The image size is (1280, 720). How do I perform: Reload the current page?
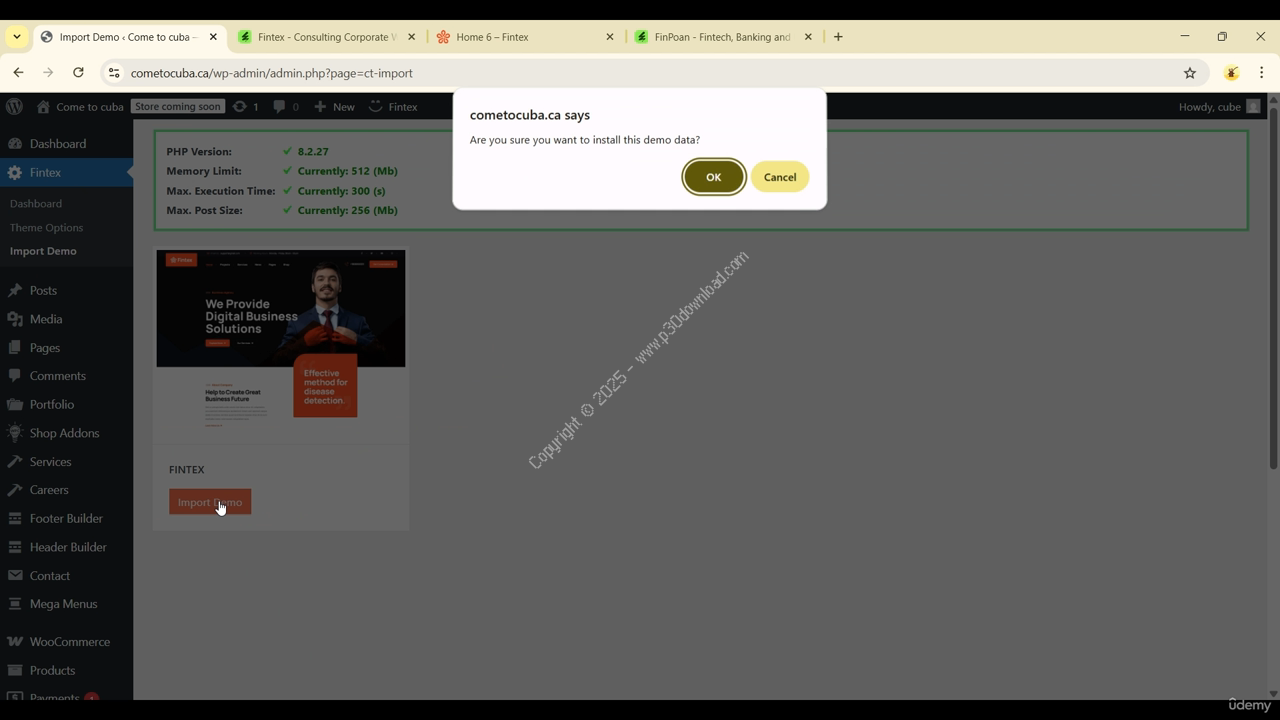[x=78, y=73]
